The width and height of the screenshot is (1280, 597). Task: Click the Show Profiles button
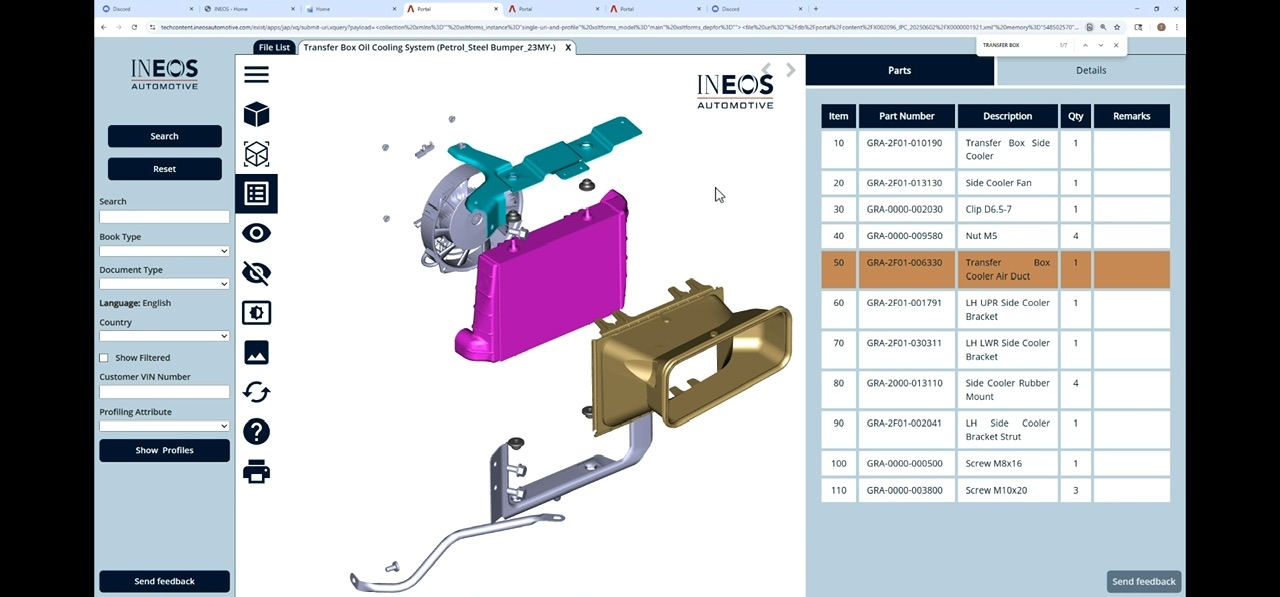(164, 450)
